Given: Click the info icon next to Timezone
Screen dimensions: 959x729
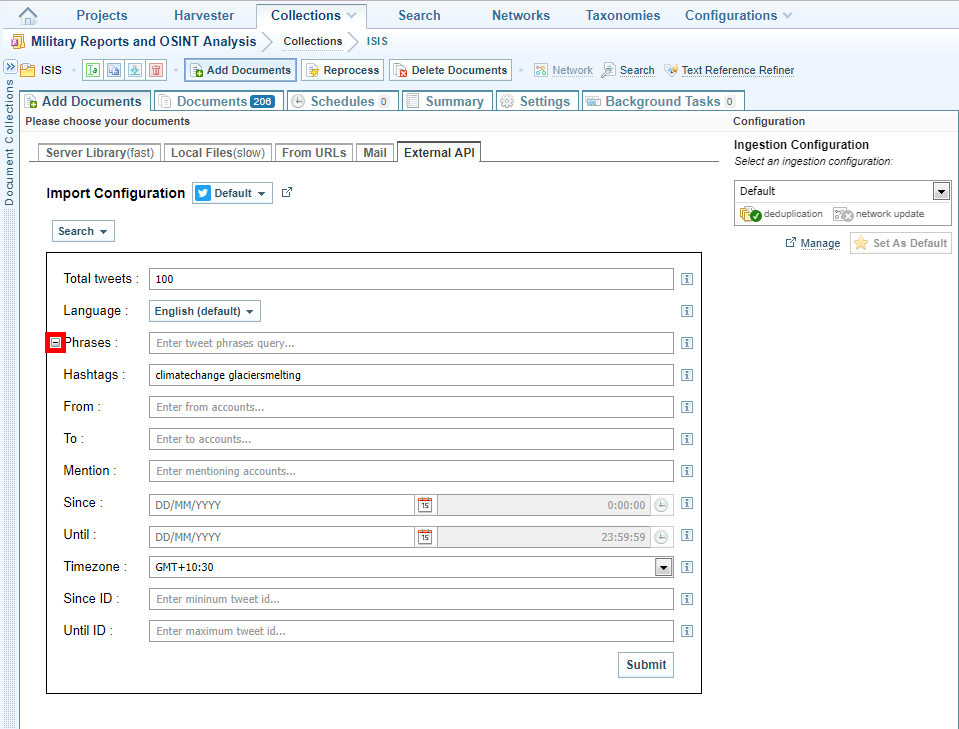Looking at the screenshot, I should coord(687,567).
